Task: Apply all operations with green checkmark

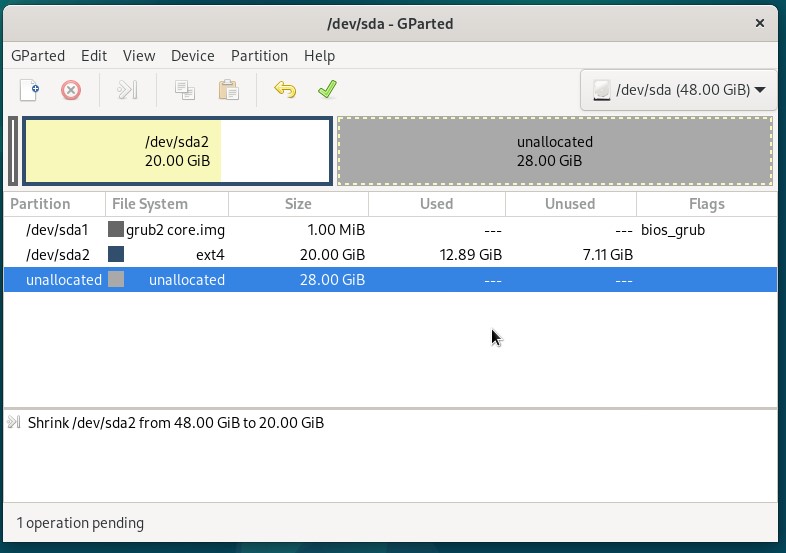Action: [x=327, y=90]
